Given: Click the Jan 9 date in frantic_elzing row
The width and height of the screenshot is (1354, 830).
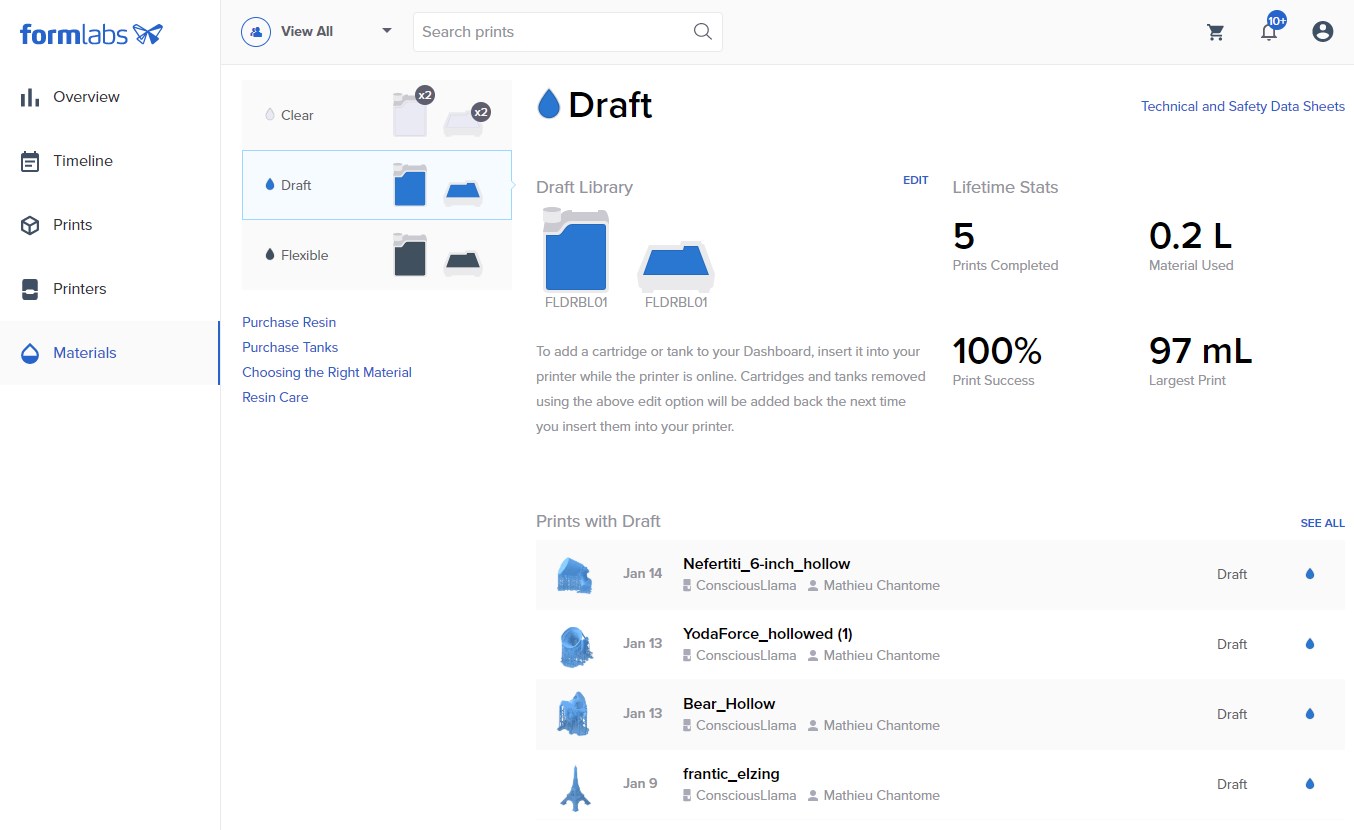Looking at the screenshot, I should pos(640,783).
